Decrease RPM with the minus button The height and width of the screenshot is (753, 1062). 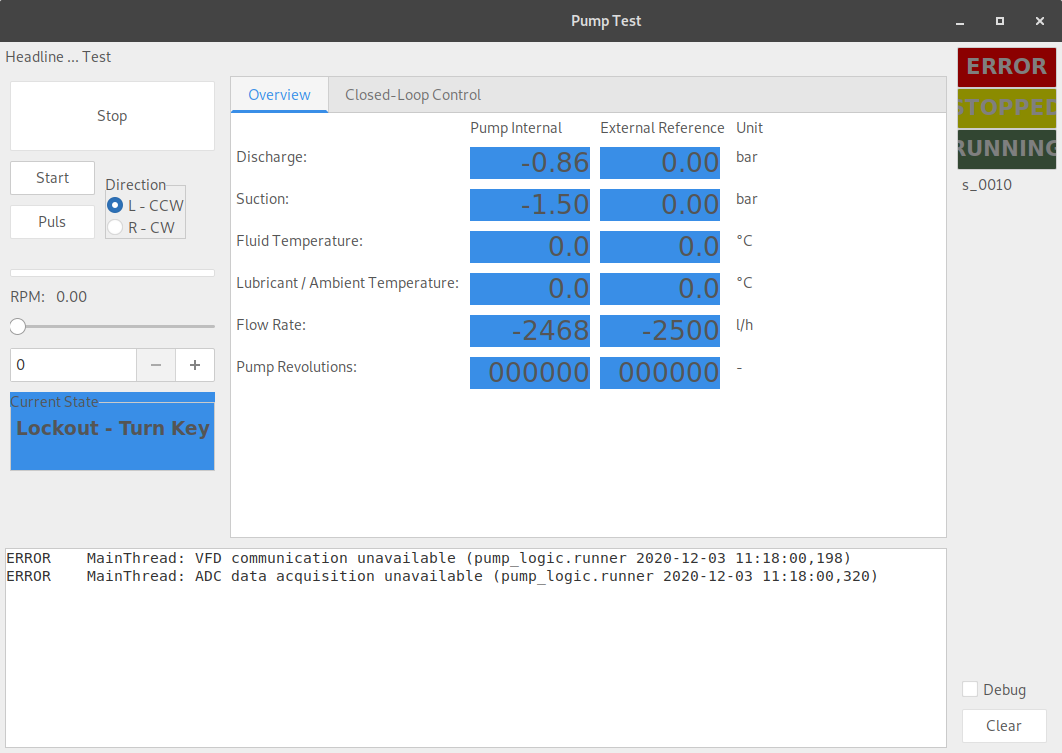tap(156, 365)
